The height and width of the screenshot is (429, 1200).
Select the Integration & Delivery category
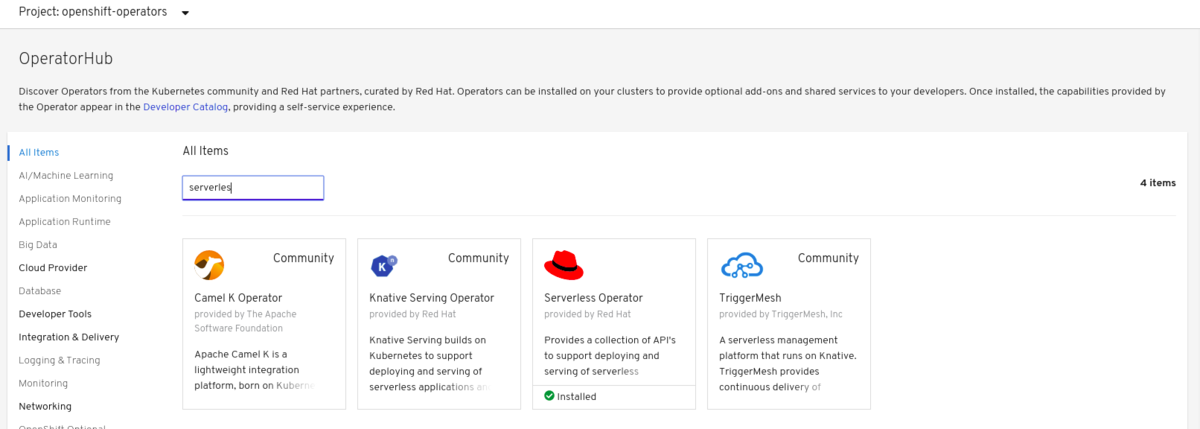(x=69, y=337)
